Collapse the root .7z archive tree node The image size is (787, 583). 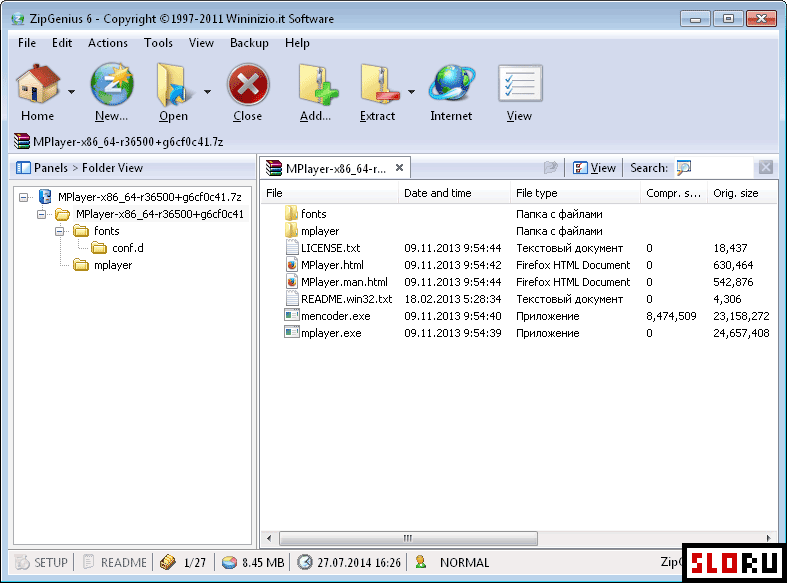tap(24, 197)
